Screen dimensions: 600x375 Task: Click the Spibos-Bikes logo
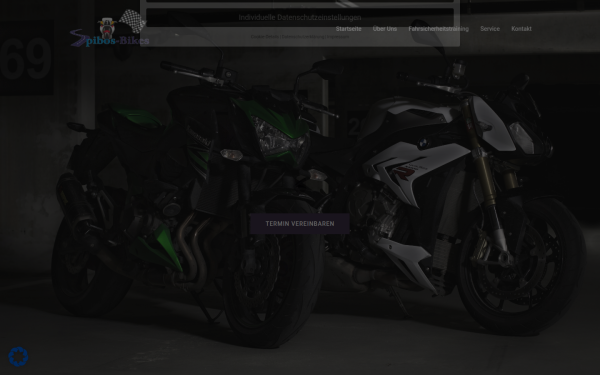click(109, 29)
